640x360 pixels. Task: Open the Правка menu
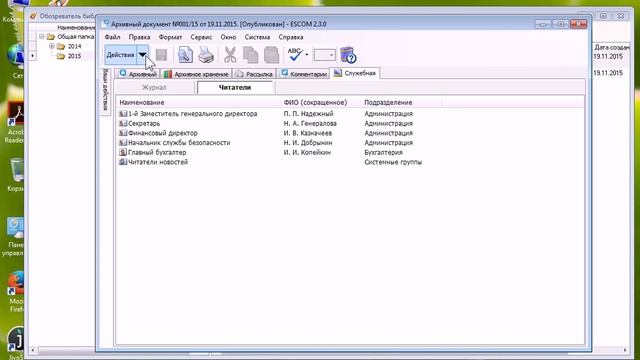point(139,37)
